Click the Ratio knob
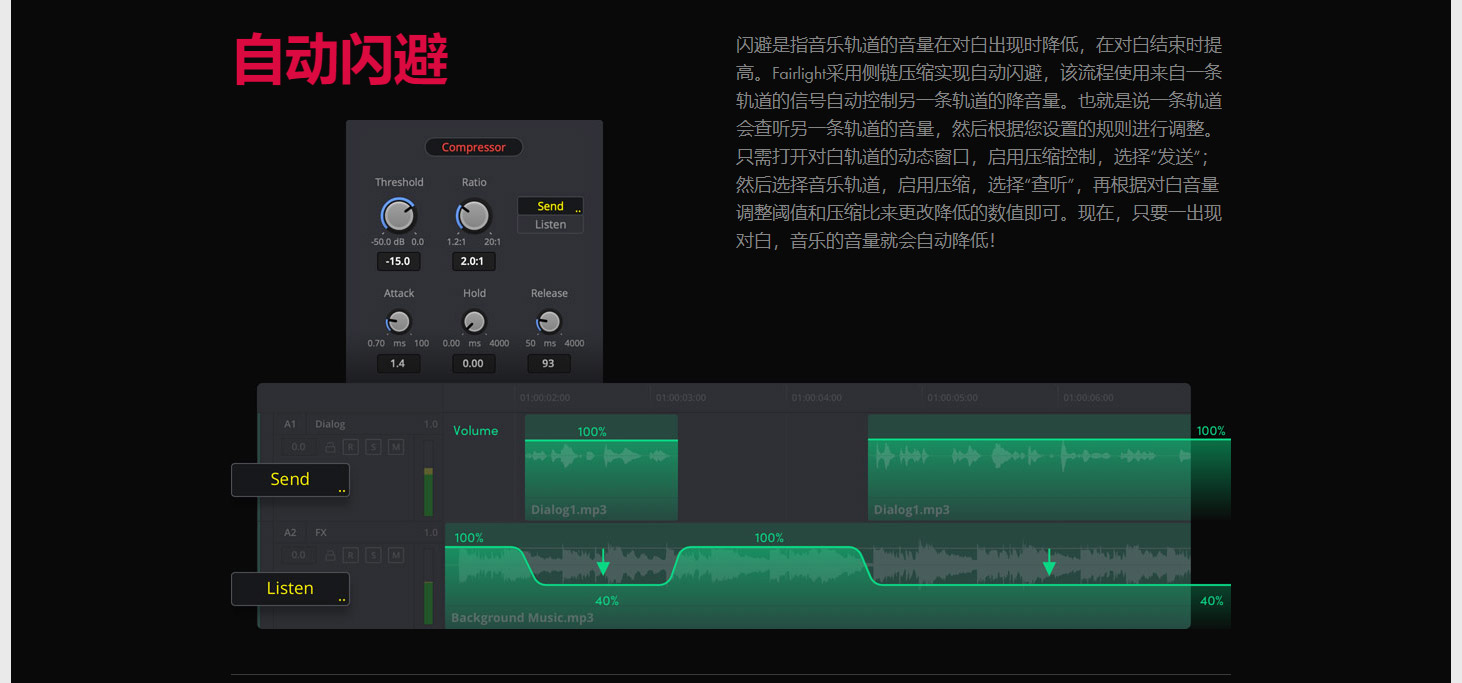The image size is (1462, 683). pos(474,215)
